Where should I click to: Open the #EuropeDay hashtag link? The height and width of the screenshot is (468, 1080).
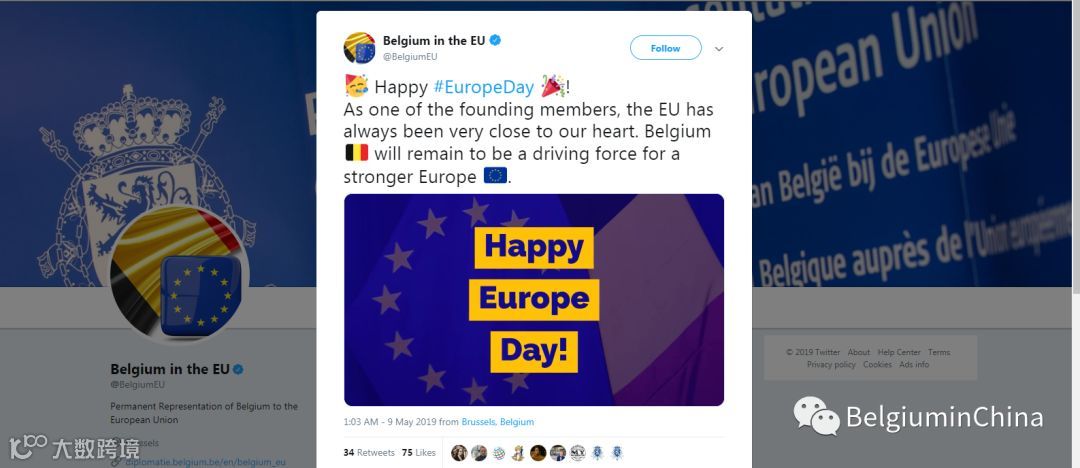click(484, 87)
